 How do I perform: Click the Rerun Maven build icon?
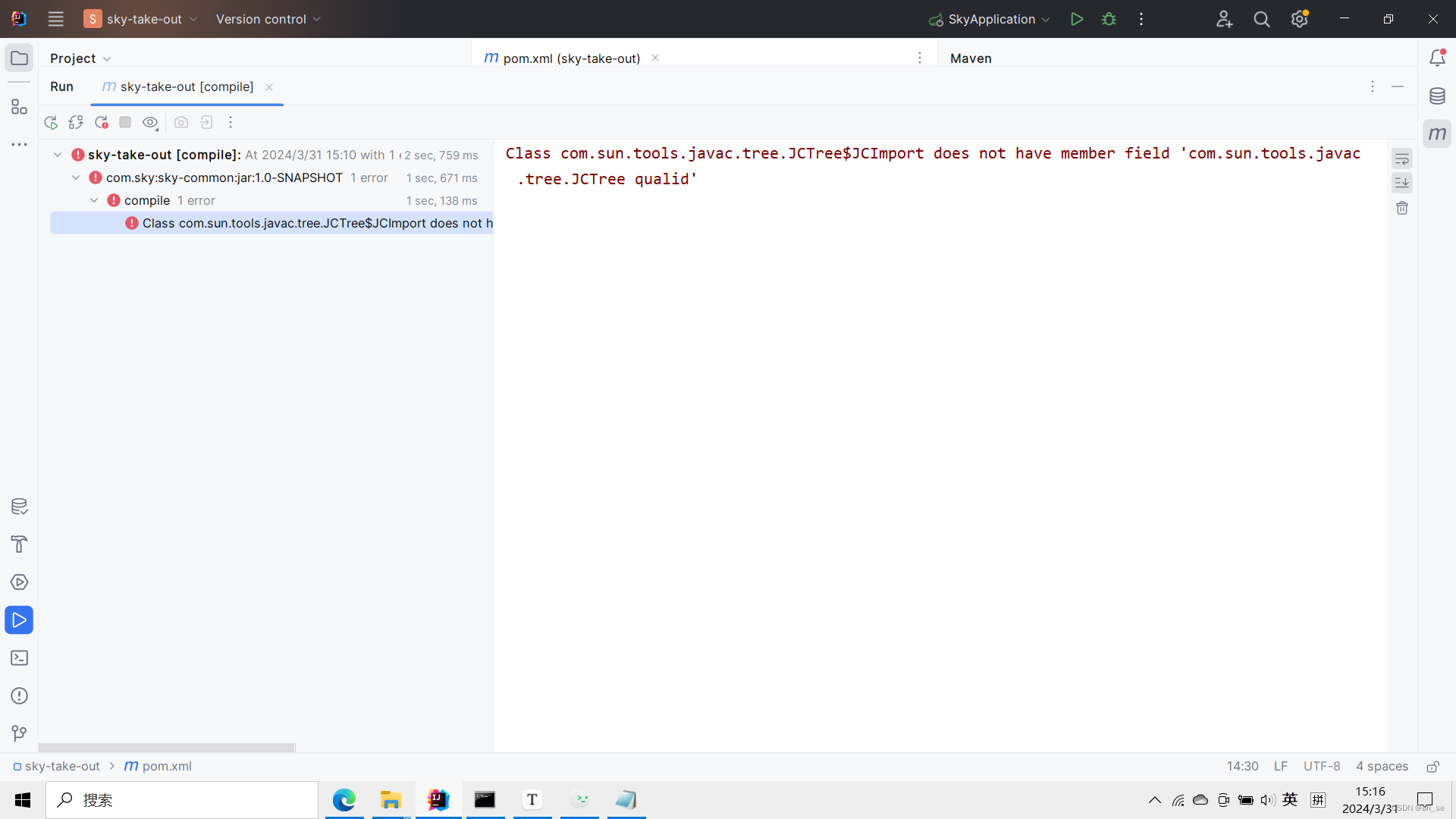[51, 122]
